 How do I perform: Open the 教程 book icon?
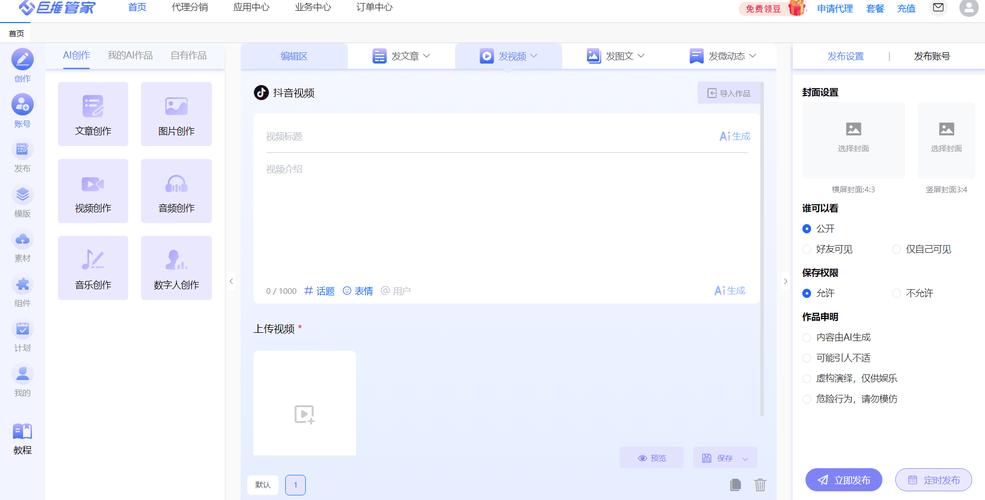[x=23, y=432]
